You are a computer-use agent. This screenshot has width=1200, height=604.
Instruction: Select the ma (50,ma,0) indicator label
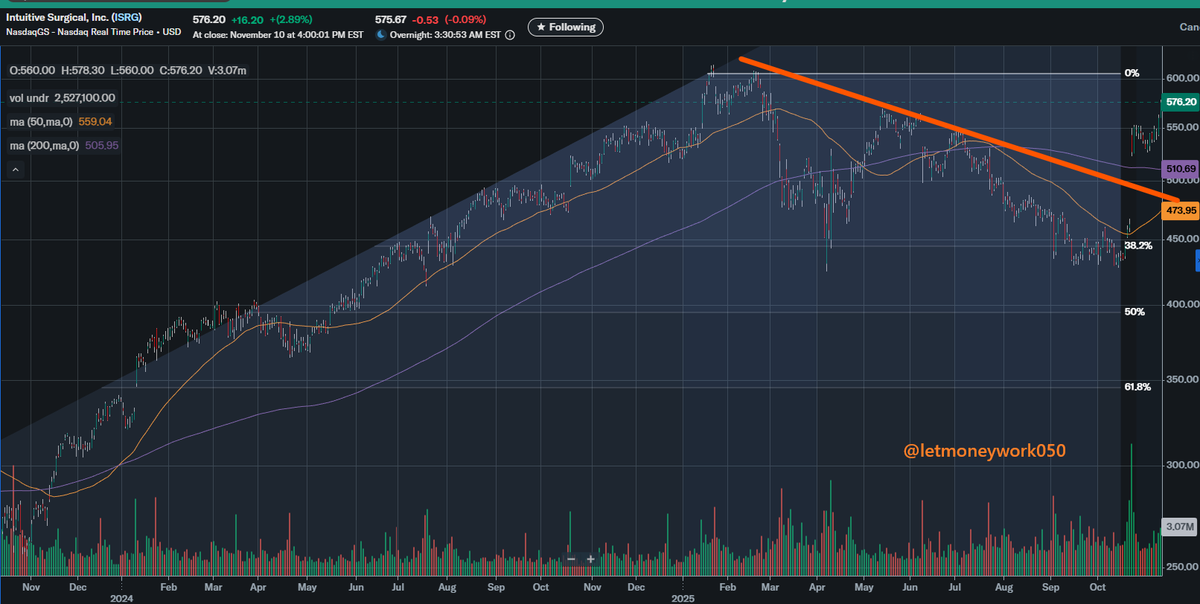point(39,121)
